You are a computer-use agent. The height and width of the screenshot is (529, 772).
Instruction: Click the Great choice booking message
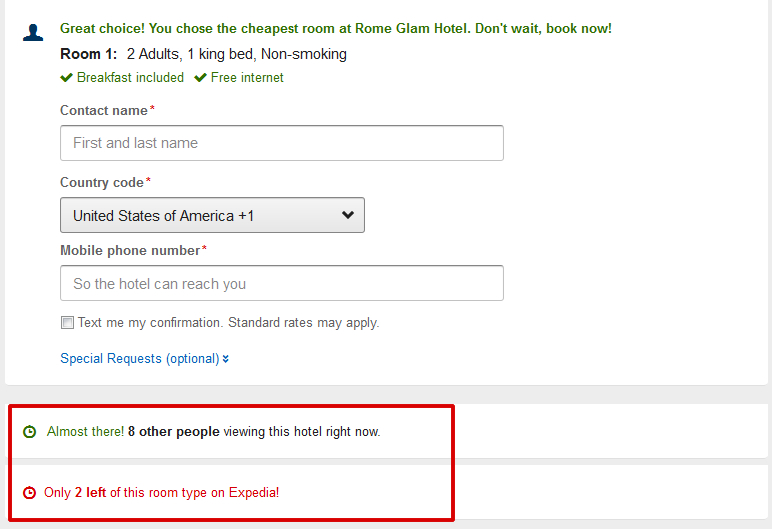click(336, 29)
